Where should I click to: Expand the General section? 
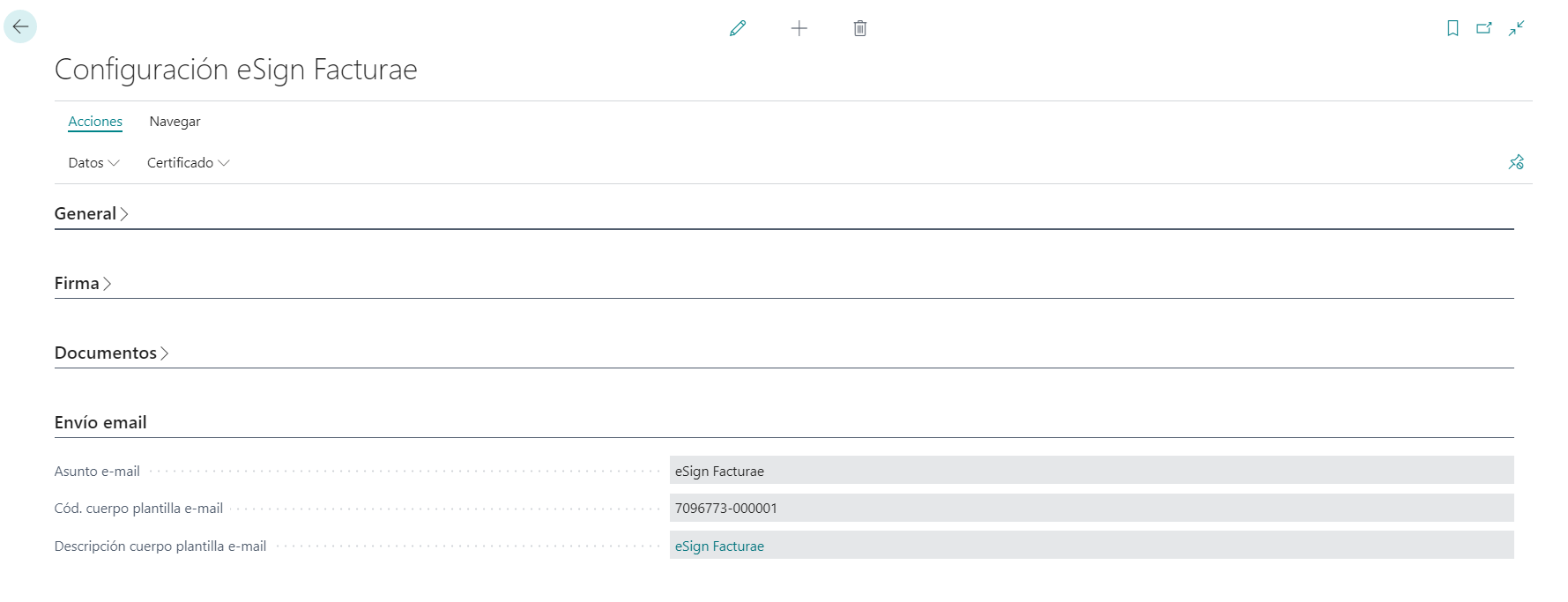coord(92,214)
